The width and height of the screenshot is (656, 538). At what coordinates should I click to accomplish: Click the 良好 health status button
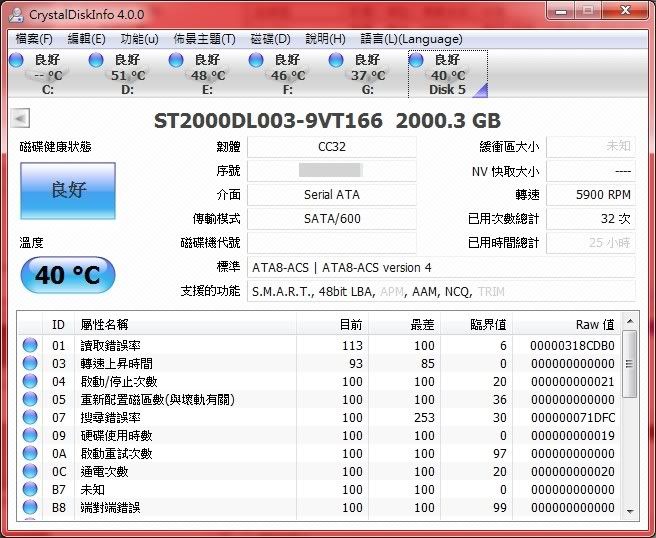coord(68,190)
